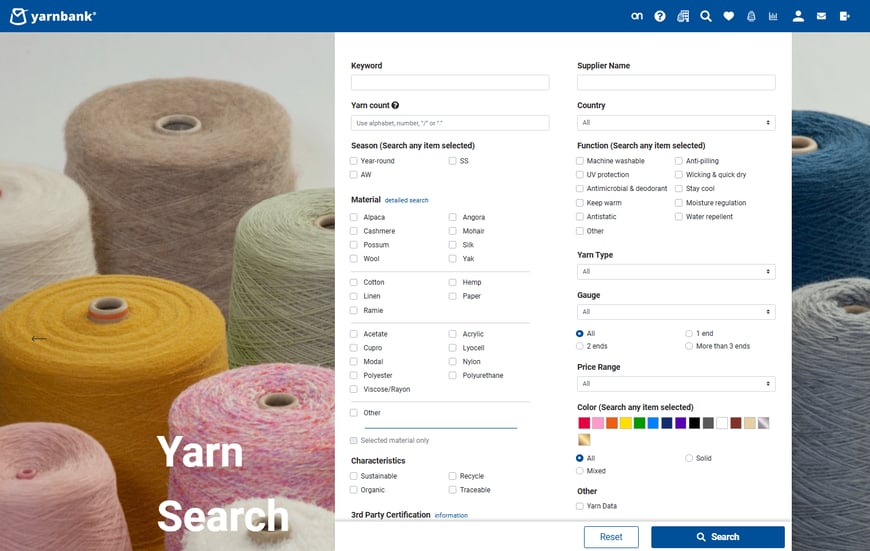Click the left carousel arrow on background image
The height and width of the screenshot is (551, 870).
click(39, 338)
